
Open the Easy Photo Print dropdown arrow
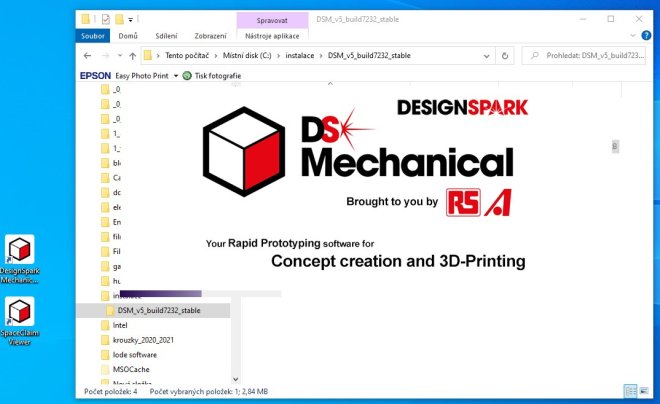pos(175,75)
